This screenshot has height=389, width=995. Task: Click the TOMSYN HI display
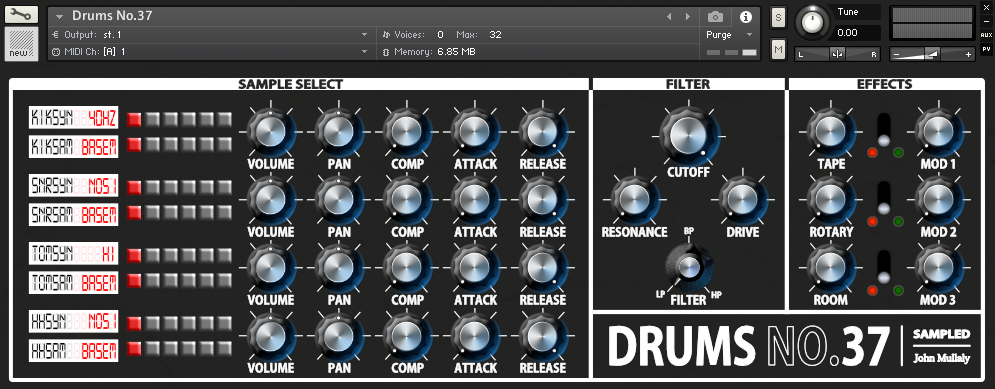tap(74, 254)
